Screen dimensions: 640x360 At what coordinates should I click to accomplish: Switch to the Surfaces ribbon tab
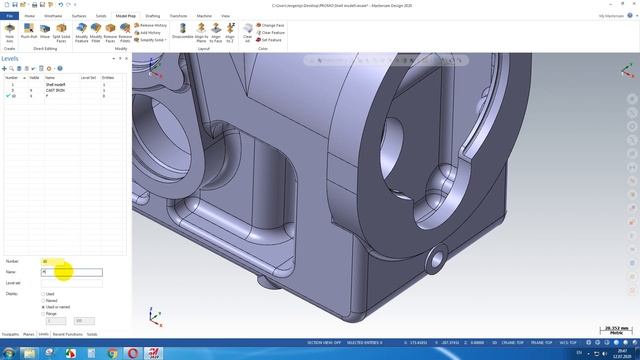(x=79, y=16)
